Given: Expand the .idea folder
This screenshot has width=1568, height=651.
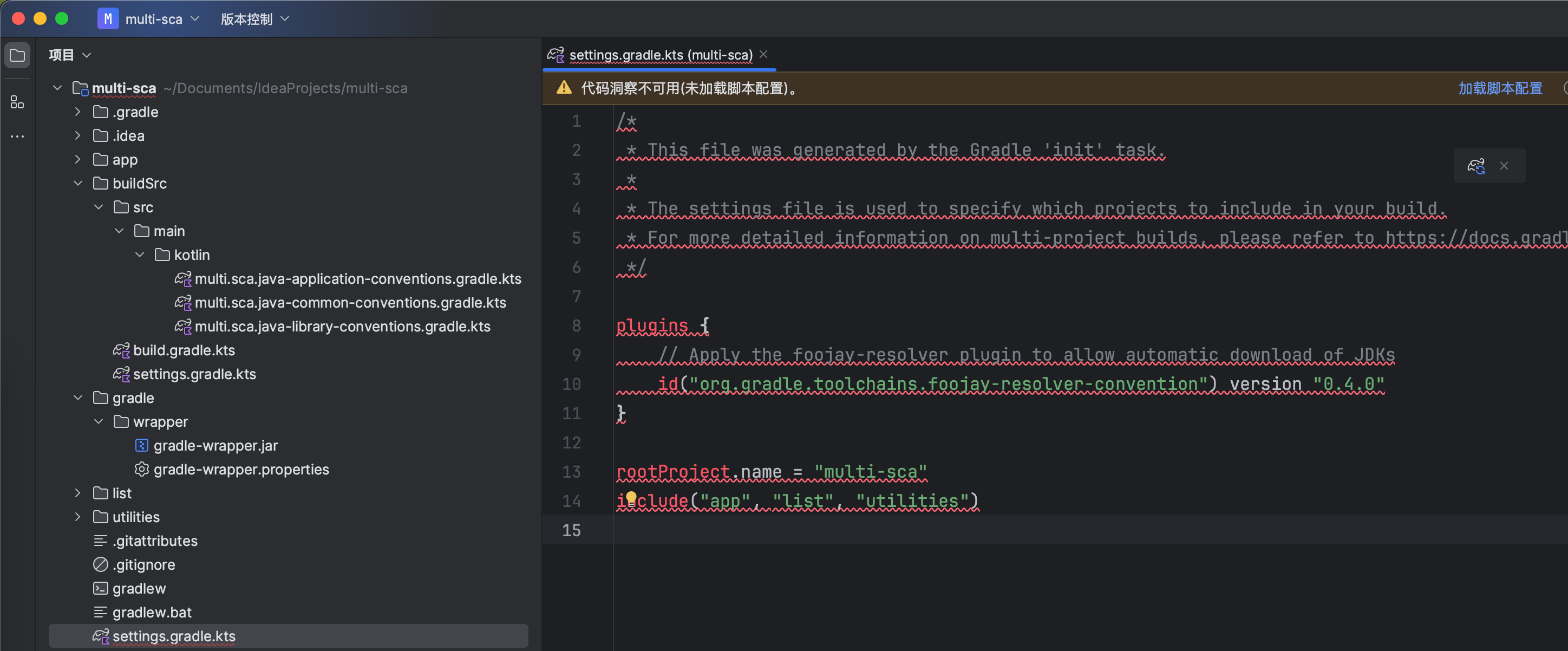Looking at the screenshot, I should click(x=77, y=135).
